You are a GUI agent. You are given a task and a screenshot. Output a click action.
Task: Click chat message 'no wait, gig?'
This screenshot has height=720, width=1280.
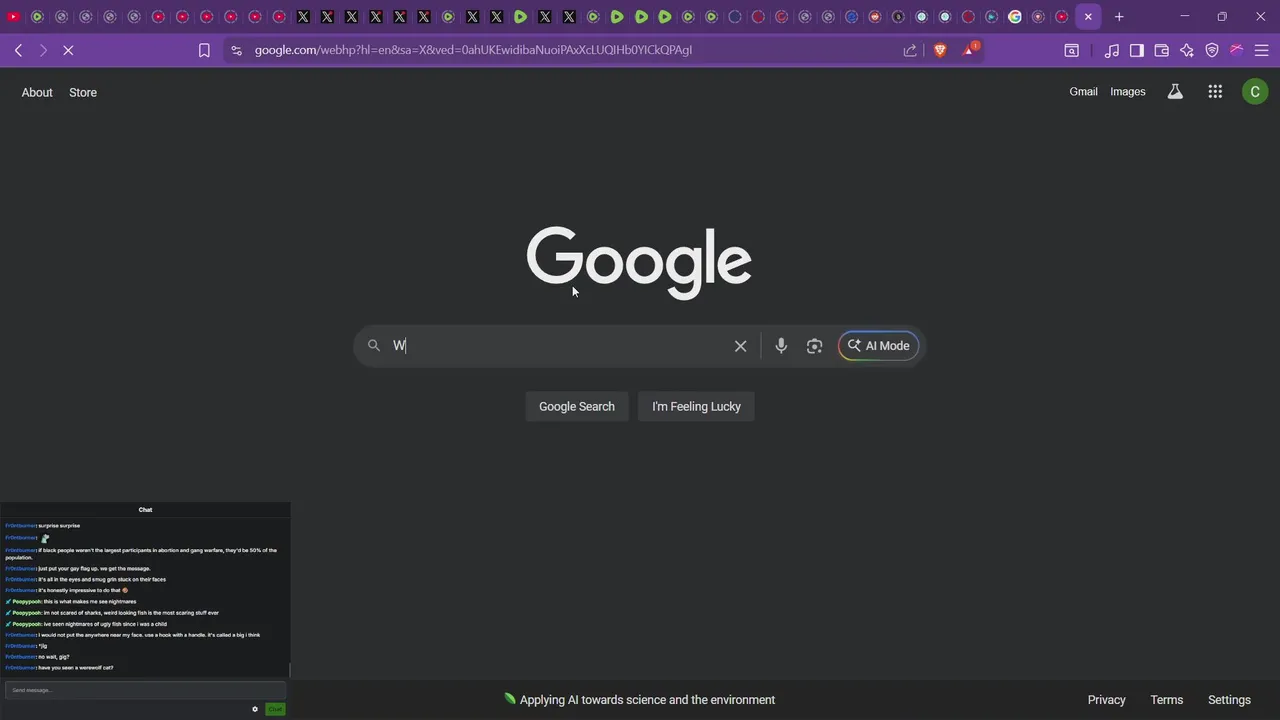pos(54,657)
